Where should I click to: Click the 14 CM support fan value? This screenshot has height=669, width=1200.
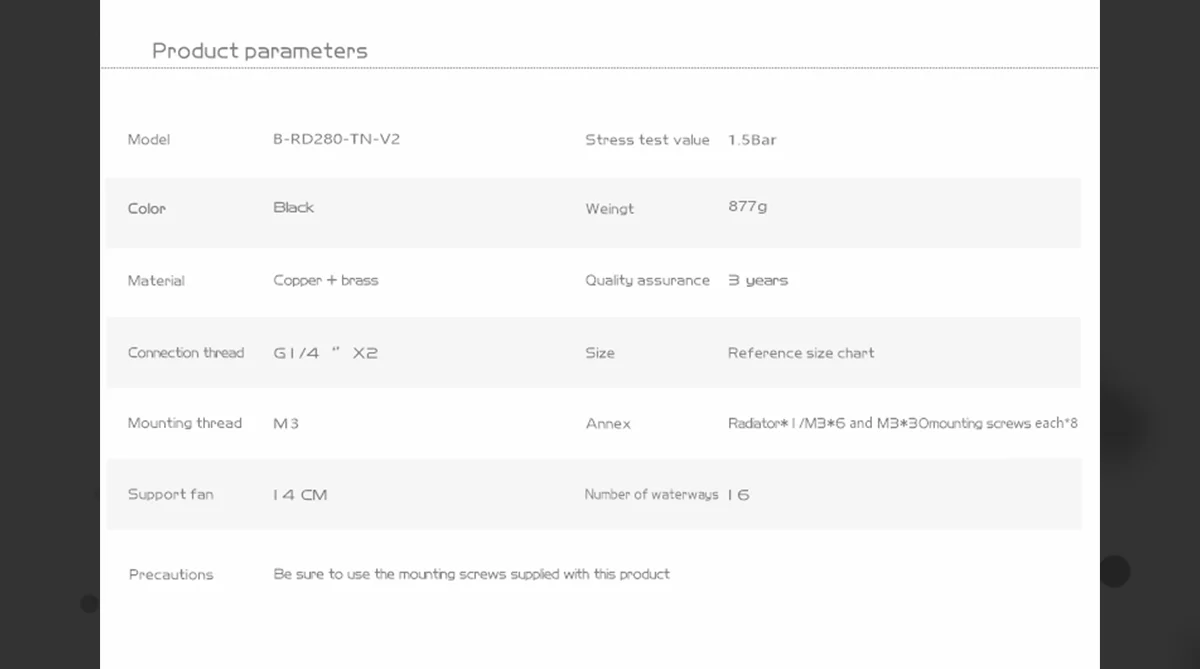300,495
